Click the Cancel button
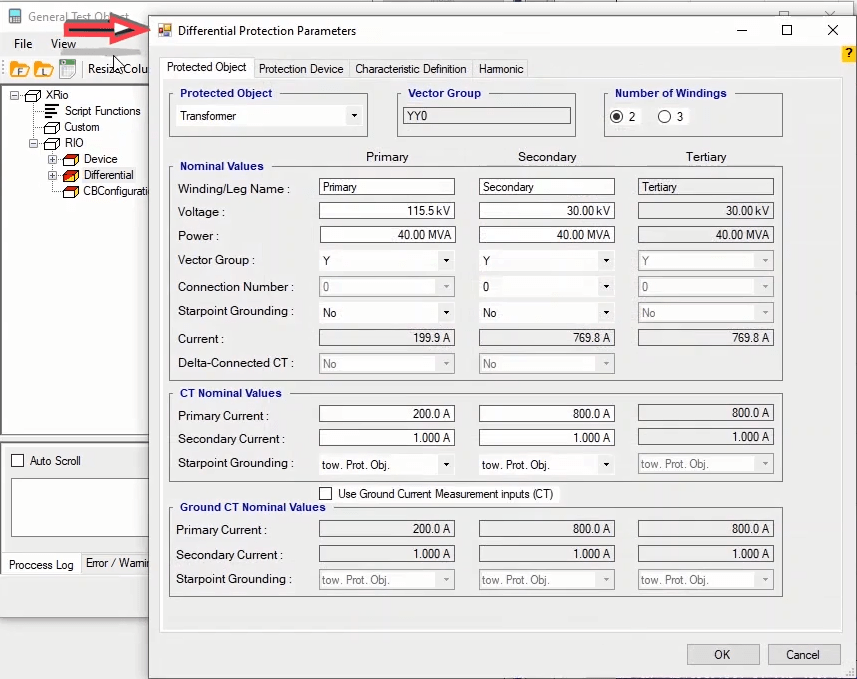Viewport: 857px width, 679px height. (803, 655)
